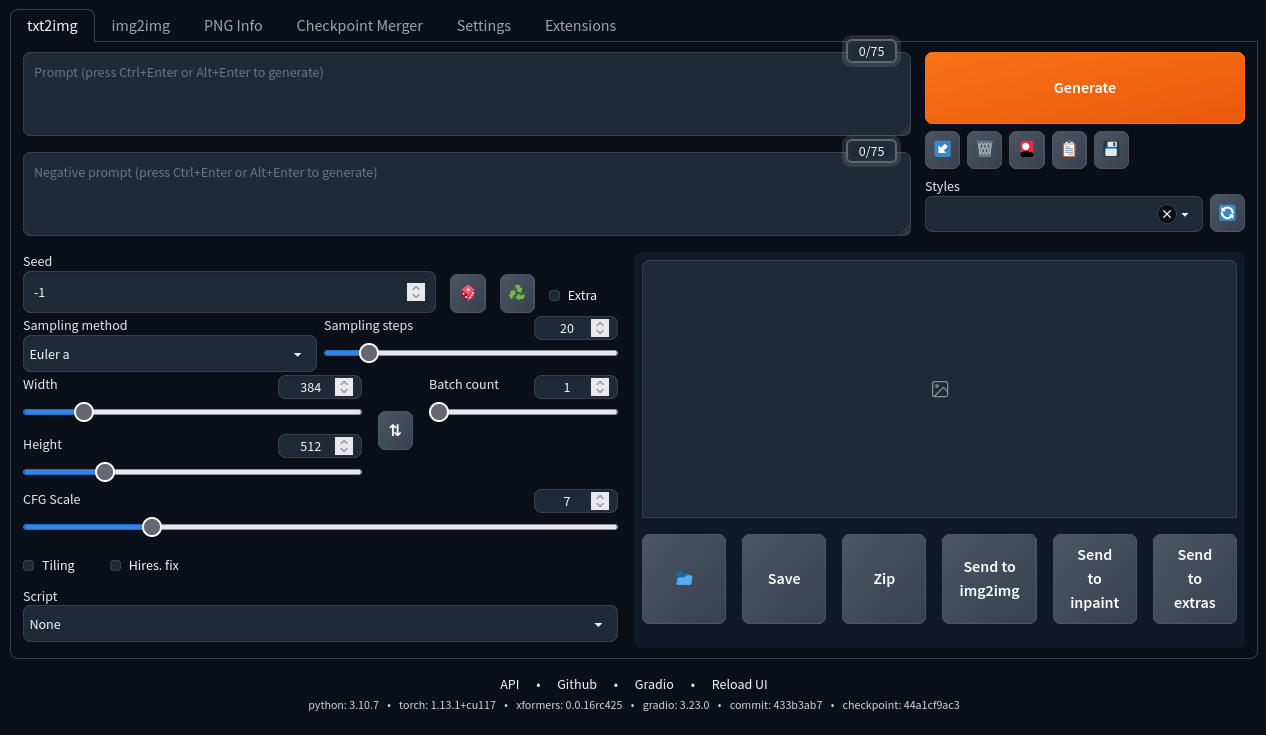Click the Width number stepper

tap(344, 387)
